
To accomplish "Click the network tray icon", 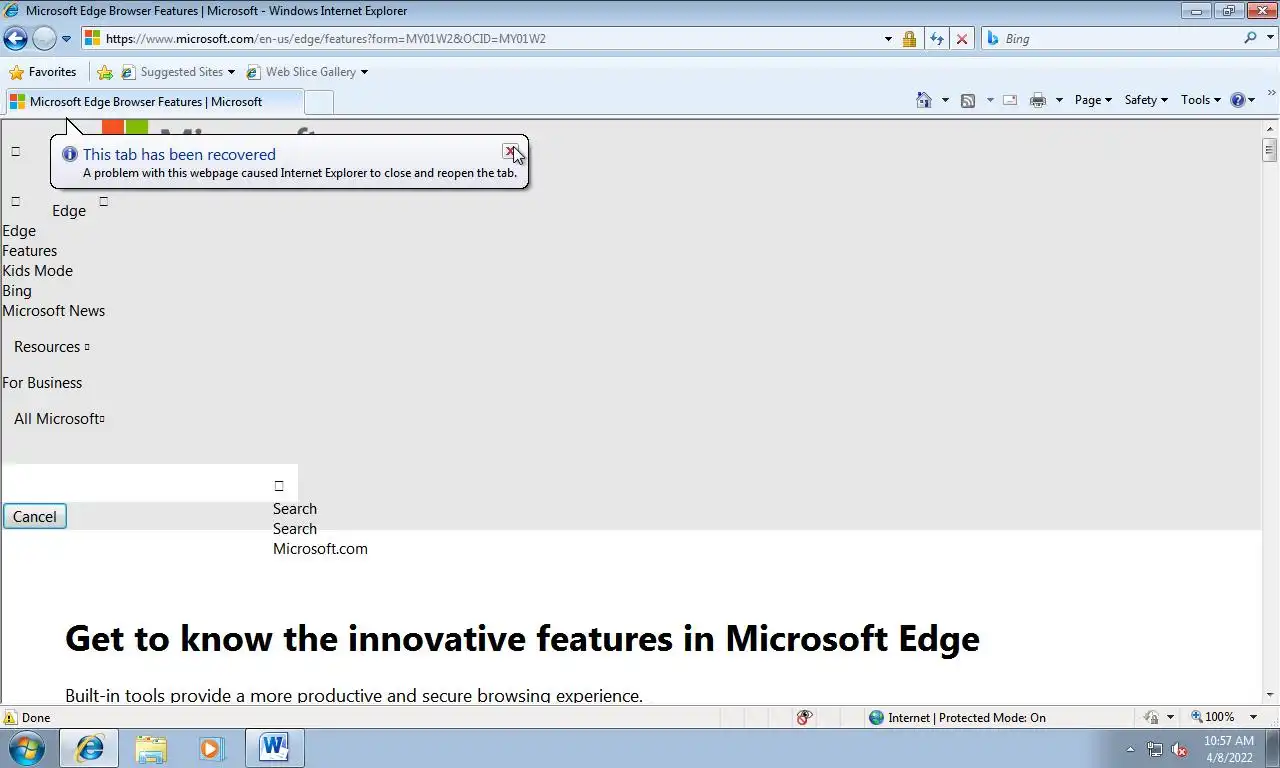I will click(1155, 749).
